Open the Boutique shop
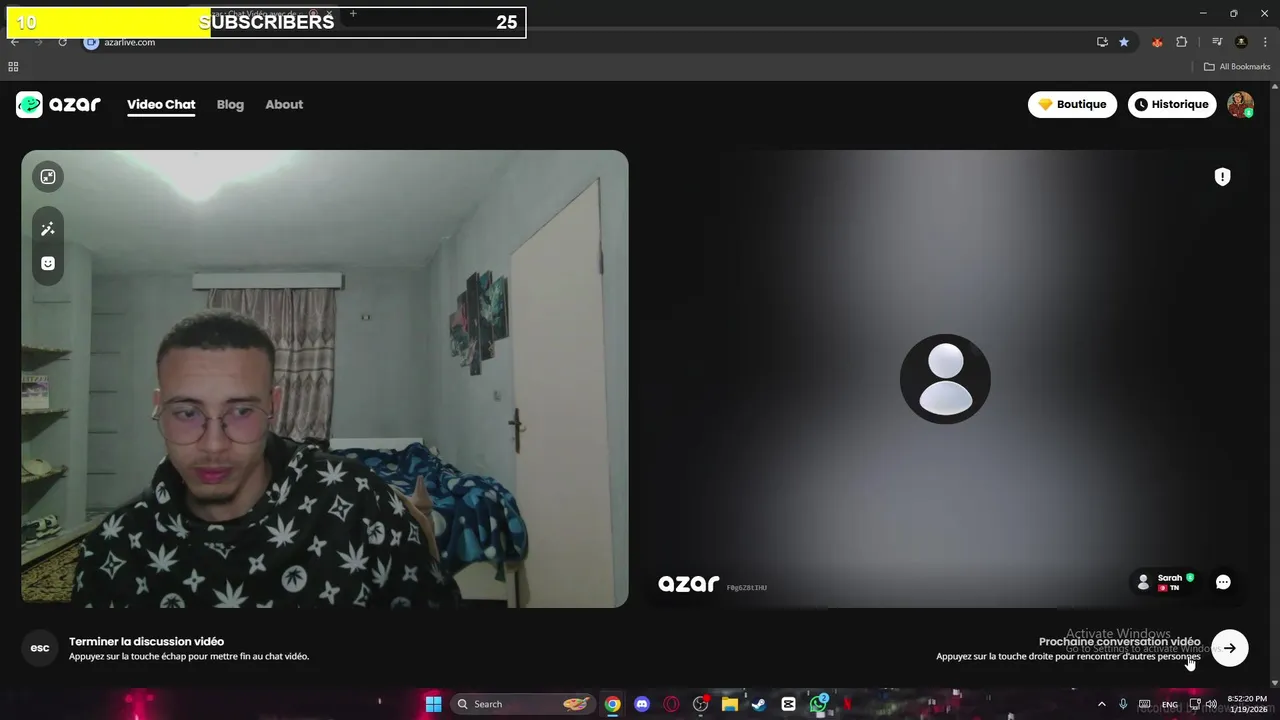The image size is (1280, 720). [x=1072, y=105]
